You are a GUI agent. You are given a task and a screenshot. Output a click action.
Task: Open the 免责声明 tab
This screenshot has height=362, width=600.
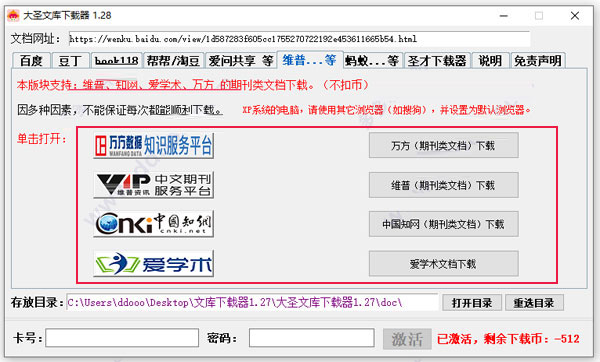(538, 61)
